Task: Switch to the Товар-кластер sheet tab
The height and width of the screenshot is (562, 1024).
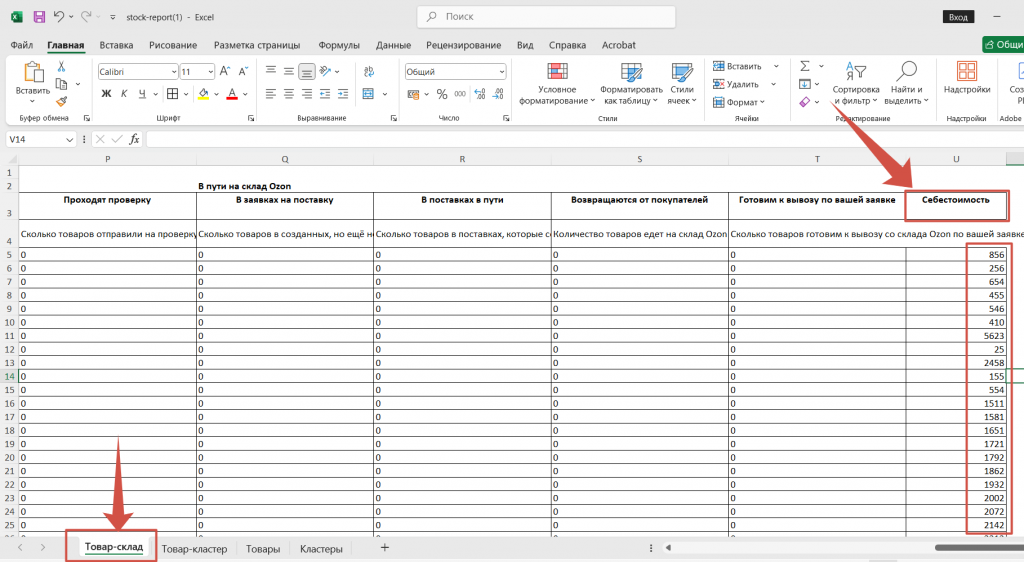Action: 194,548
